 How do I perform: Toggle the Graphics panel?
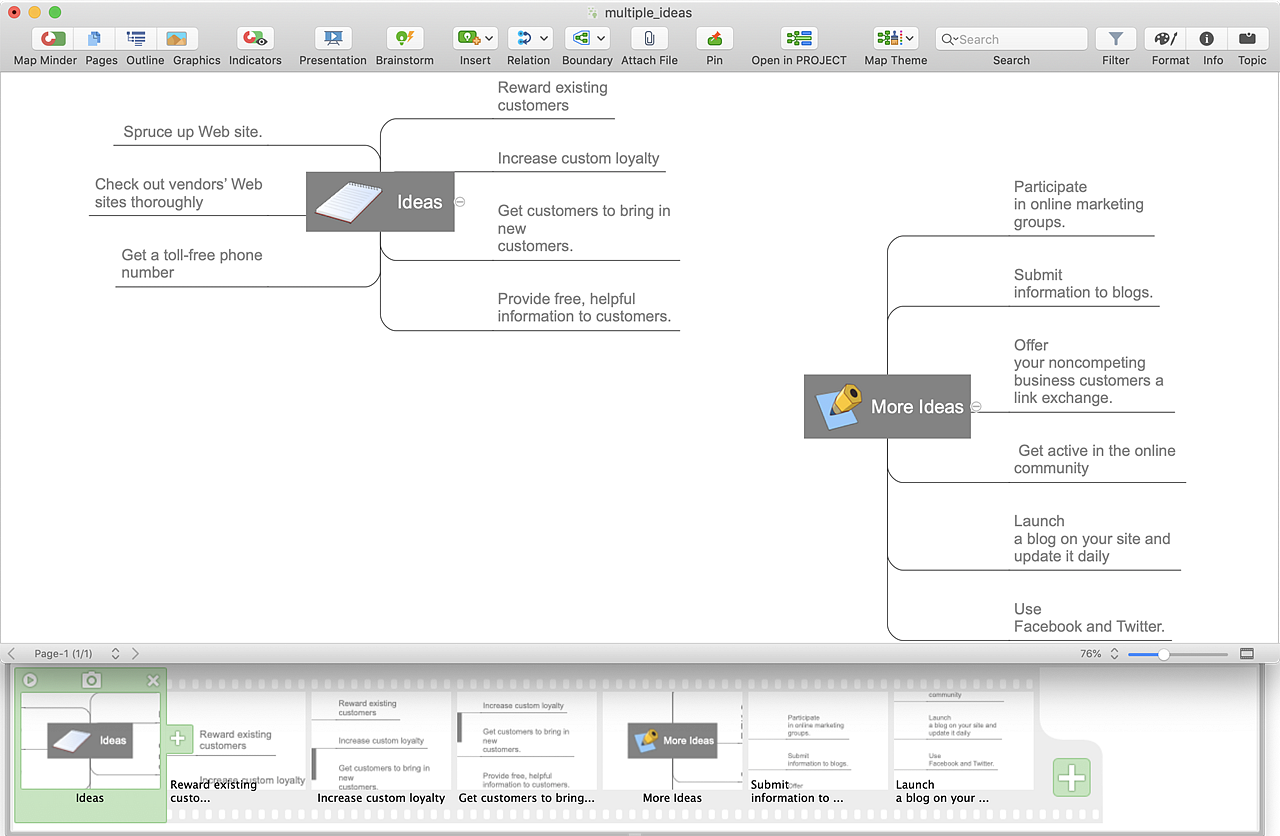tap(177, 39)
